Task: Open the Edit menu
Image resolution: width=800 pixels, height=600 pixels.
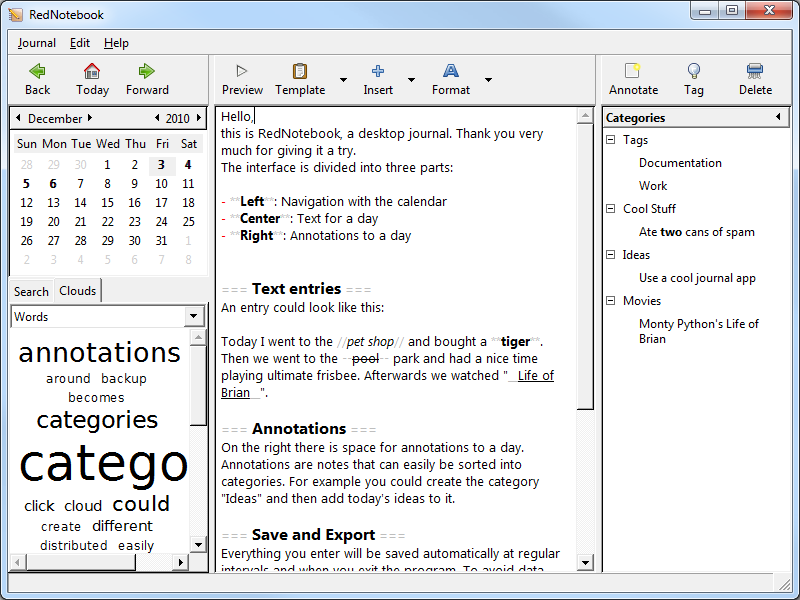Action: tap(80, 43)
